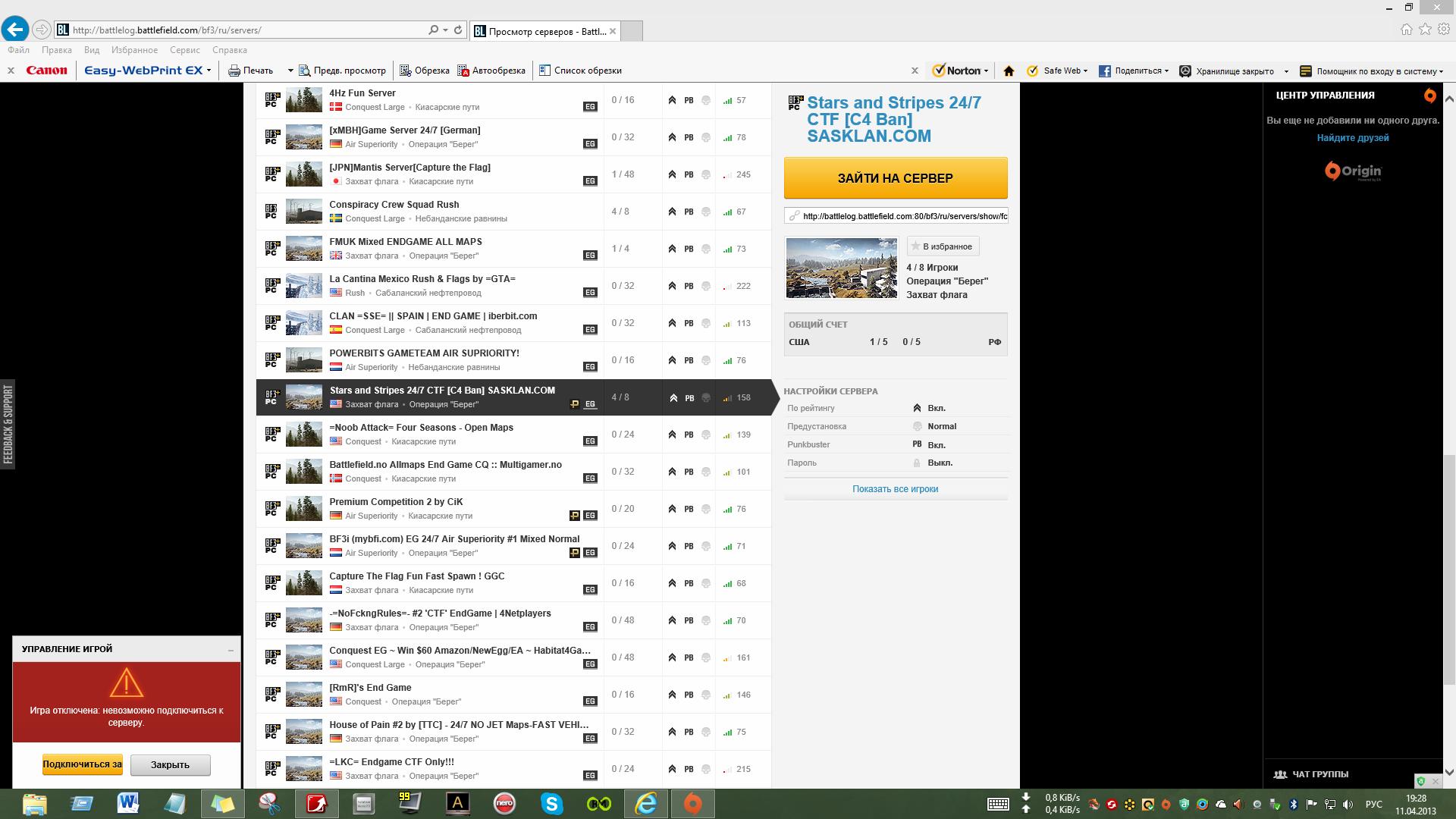The image size is (1456, 819).
Task: Click the Обрезка toolbar button
Action: tap(425, 71)
